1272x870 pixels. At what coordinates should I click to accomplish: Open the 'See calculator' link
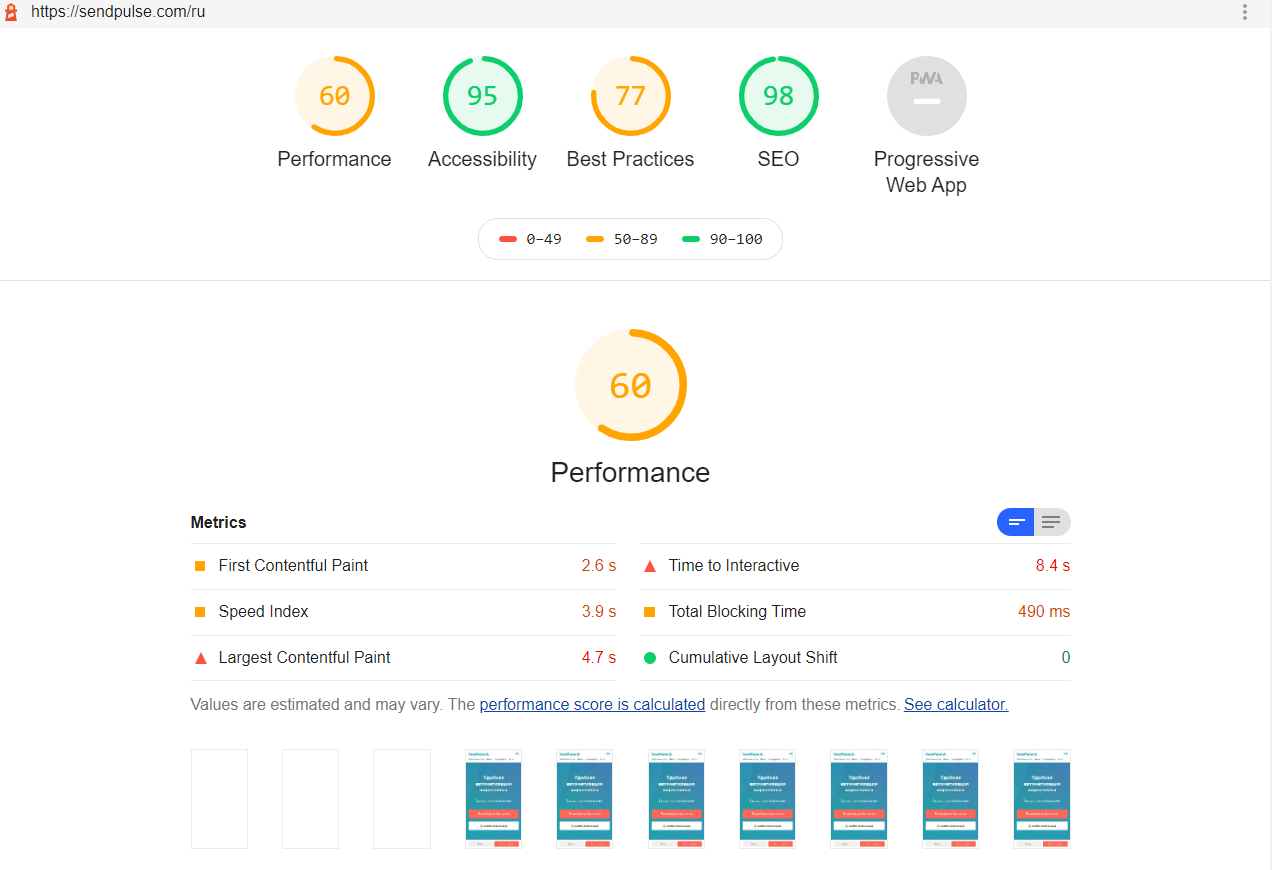955,704
